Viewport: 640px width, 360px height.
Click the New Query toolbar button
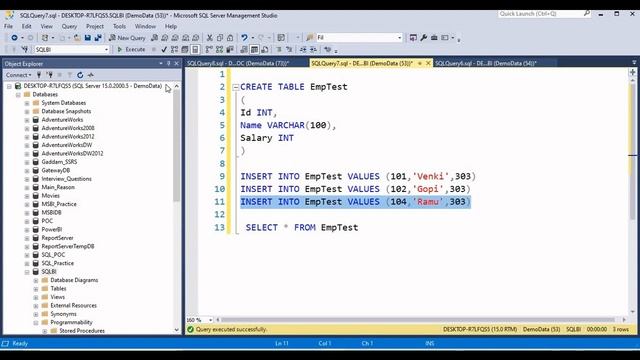pos(127,38)
